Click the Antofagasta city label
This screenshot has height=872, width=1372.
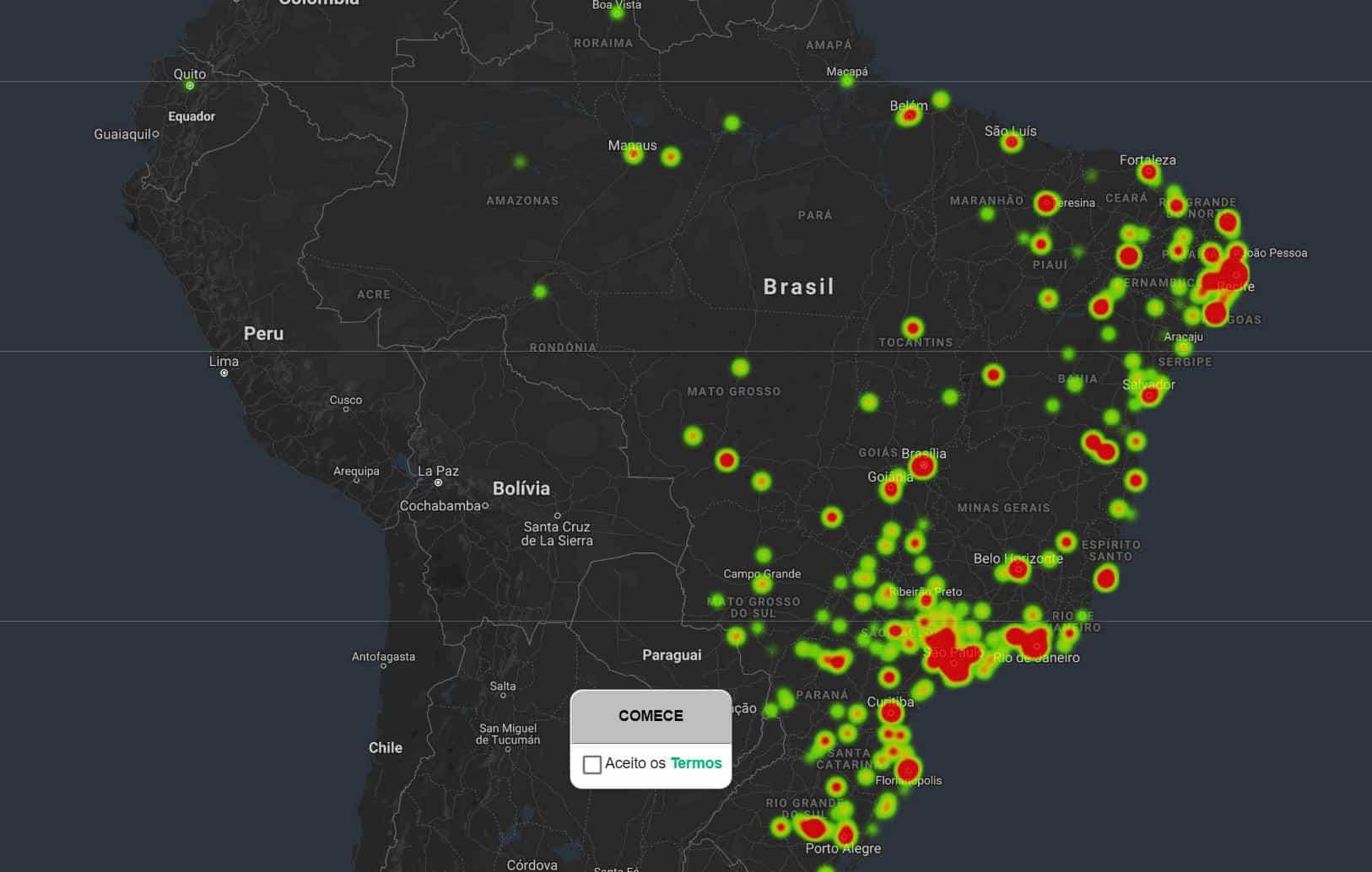[383, 656]
